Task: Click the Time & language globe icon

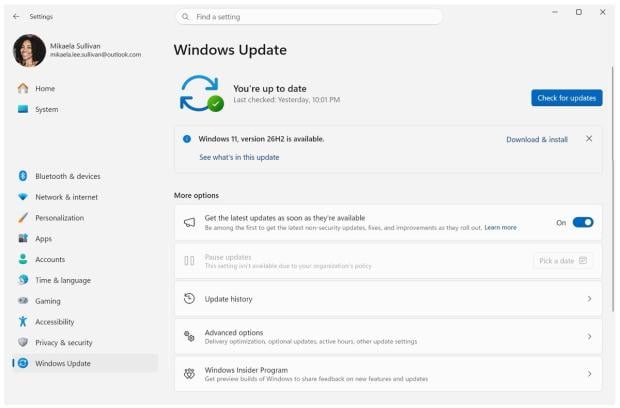Action: coord(23,280)
